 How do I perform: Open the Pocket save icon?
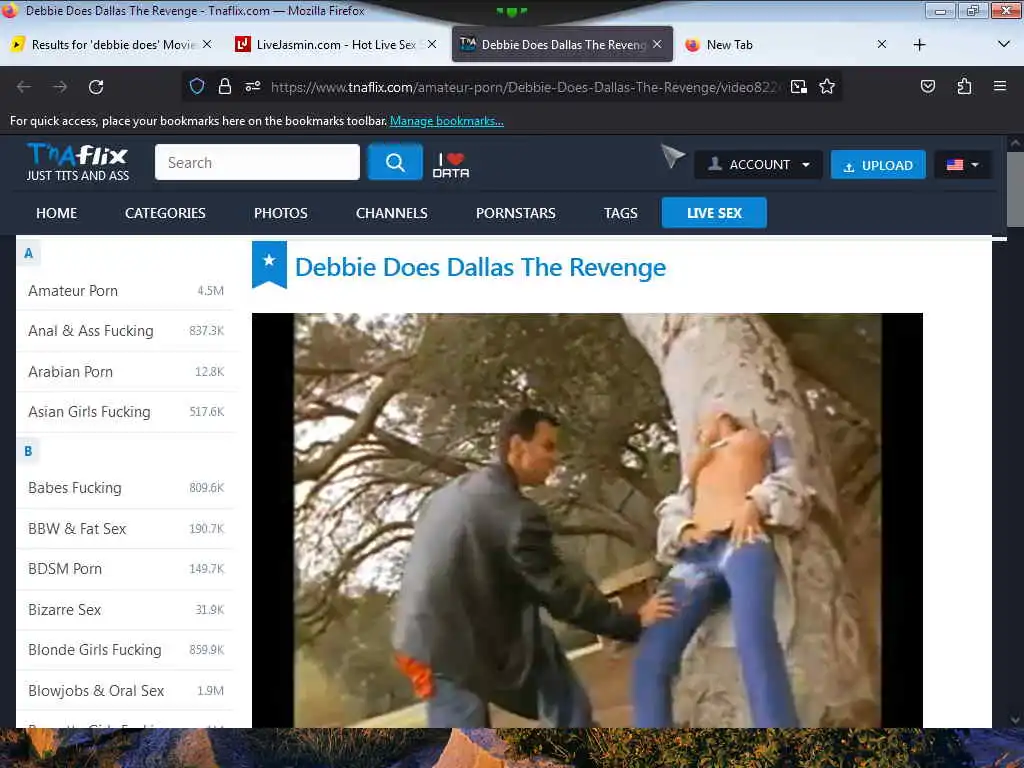click(927, 86)
